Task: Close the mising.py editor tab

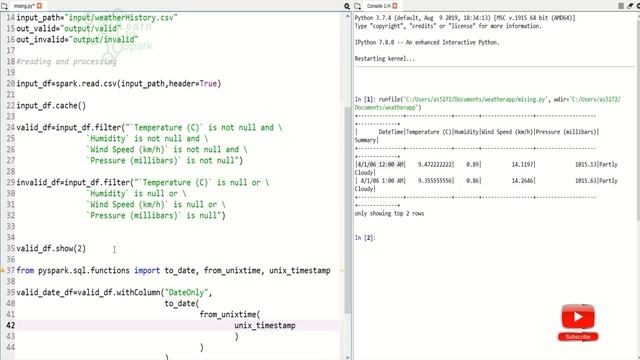Action: (40, 6)
